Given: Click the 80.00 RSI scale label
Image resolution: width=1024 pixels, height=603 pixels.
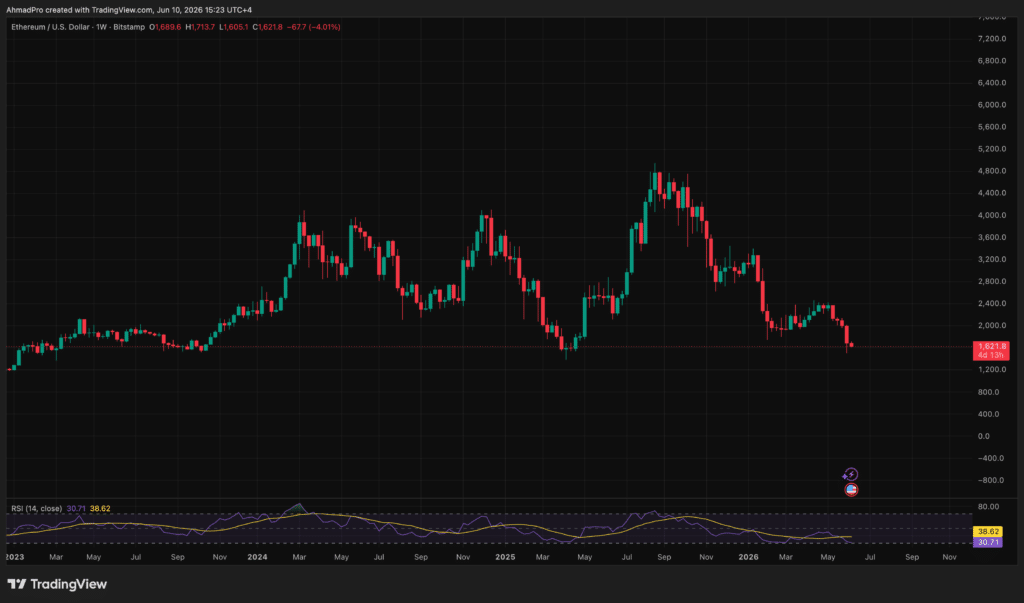Looking at the screenshot, I should [x=988, y=507].
